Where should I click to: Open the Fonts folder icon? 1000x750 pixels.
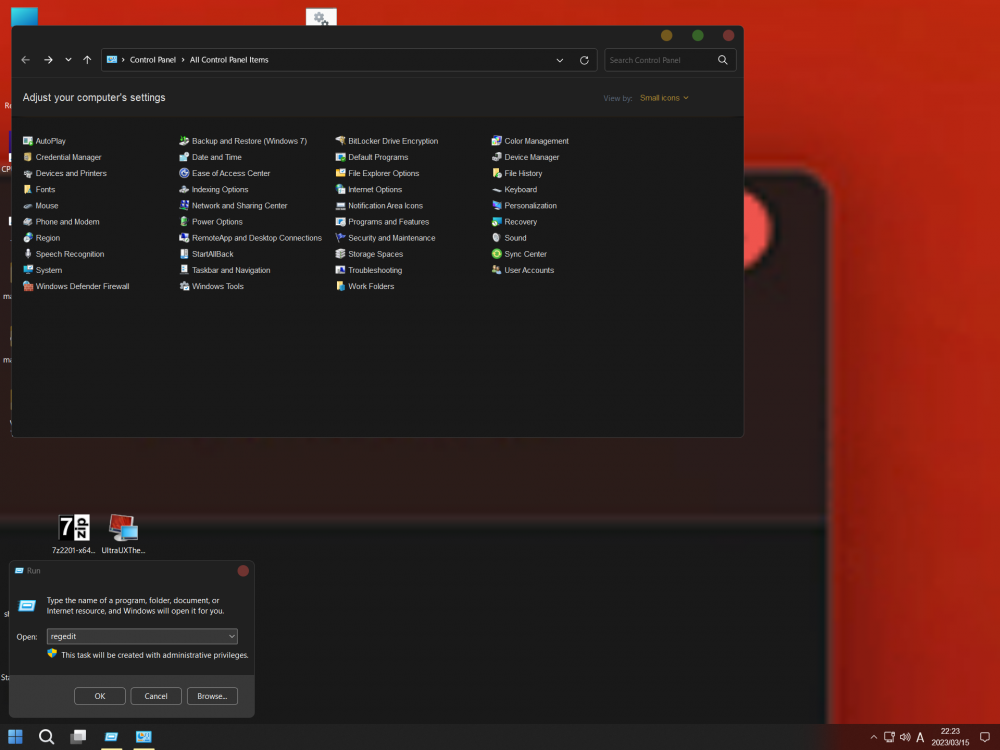click(27, 189)
